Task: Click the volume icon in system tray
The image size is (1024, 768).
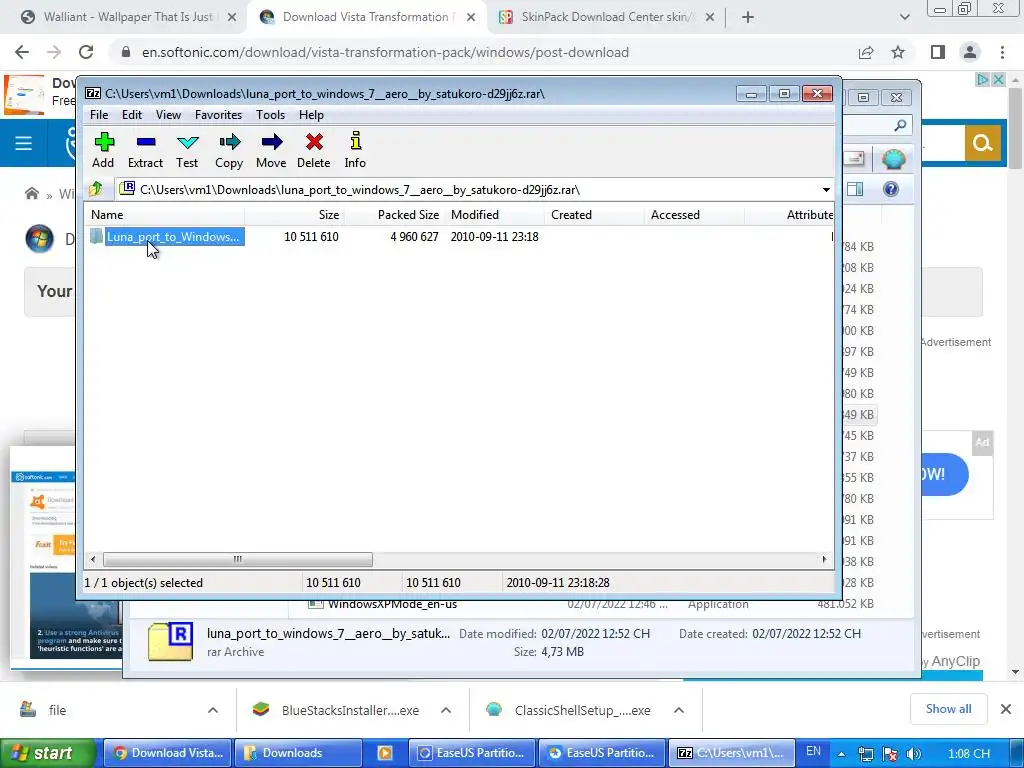Action: (x=914, y=754)
